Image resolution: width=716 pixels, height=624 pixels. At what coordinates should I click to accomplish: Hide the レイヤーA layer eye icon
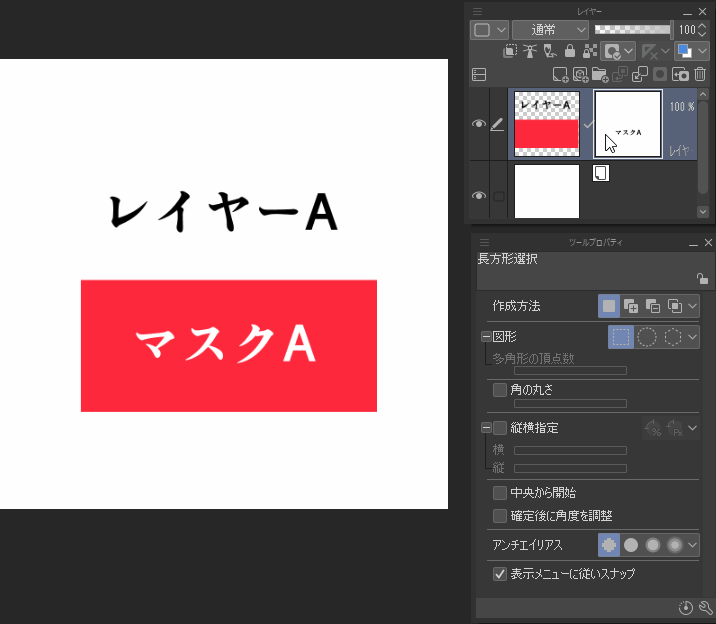(x=479, y=124)
